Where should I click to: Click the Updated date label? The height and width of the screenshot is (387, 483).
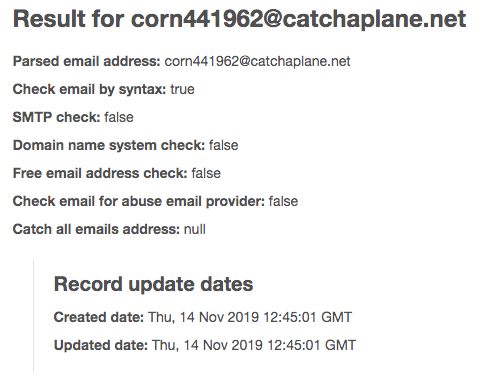click(x=101, y=345)
